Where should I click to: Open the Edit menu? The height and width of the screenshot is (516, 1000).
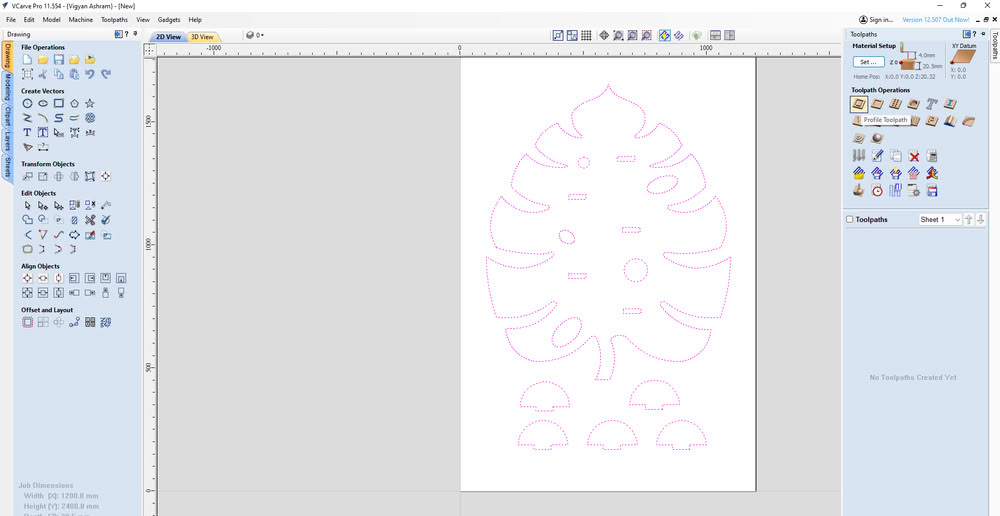coord(29,20)
